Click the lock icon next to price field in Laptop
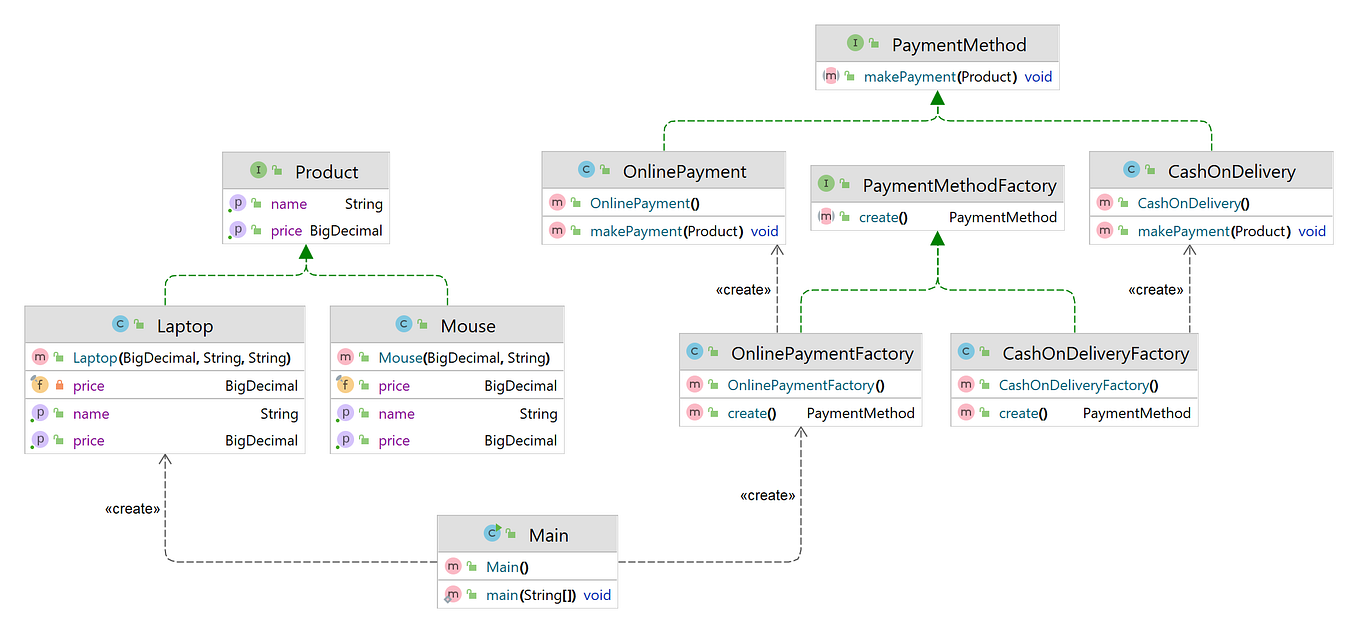Screen dimensions: 1358x633 [57, 385]
